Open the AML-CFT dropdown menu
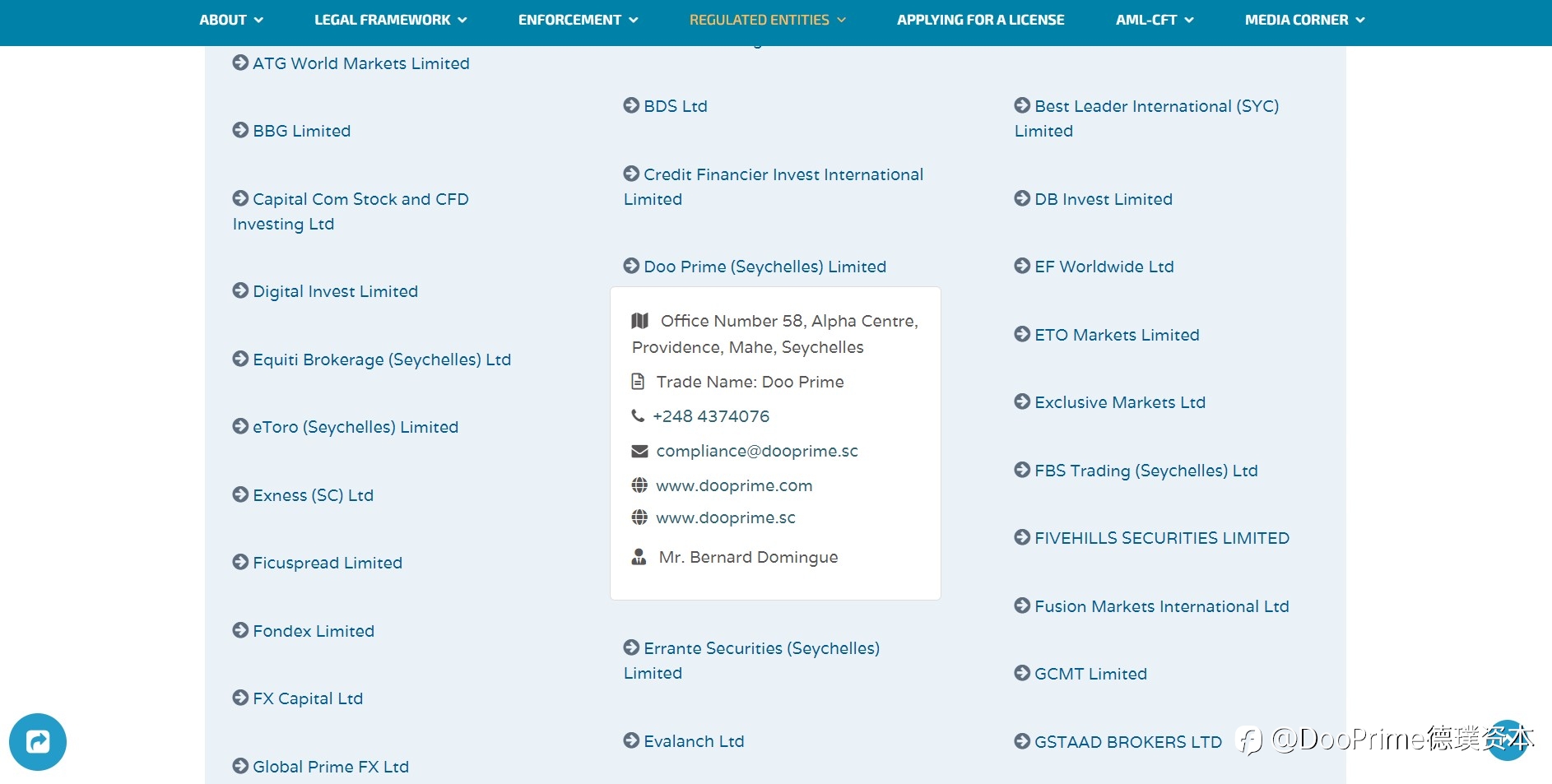This screenshot has width=1552, height=784. click(1155, 20)
